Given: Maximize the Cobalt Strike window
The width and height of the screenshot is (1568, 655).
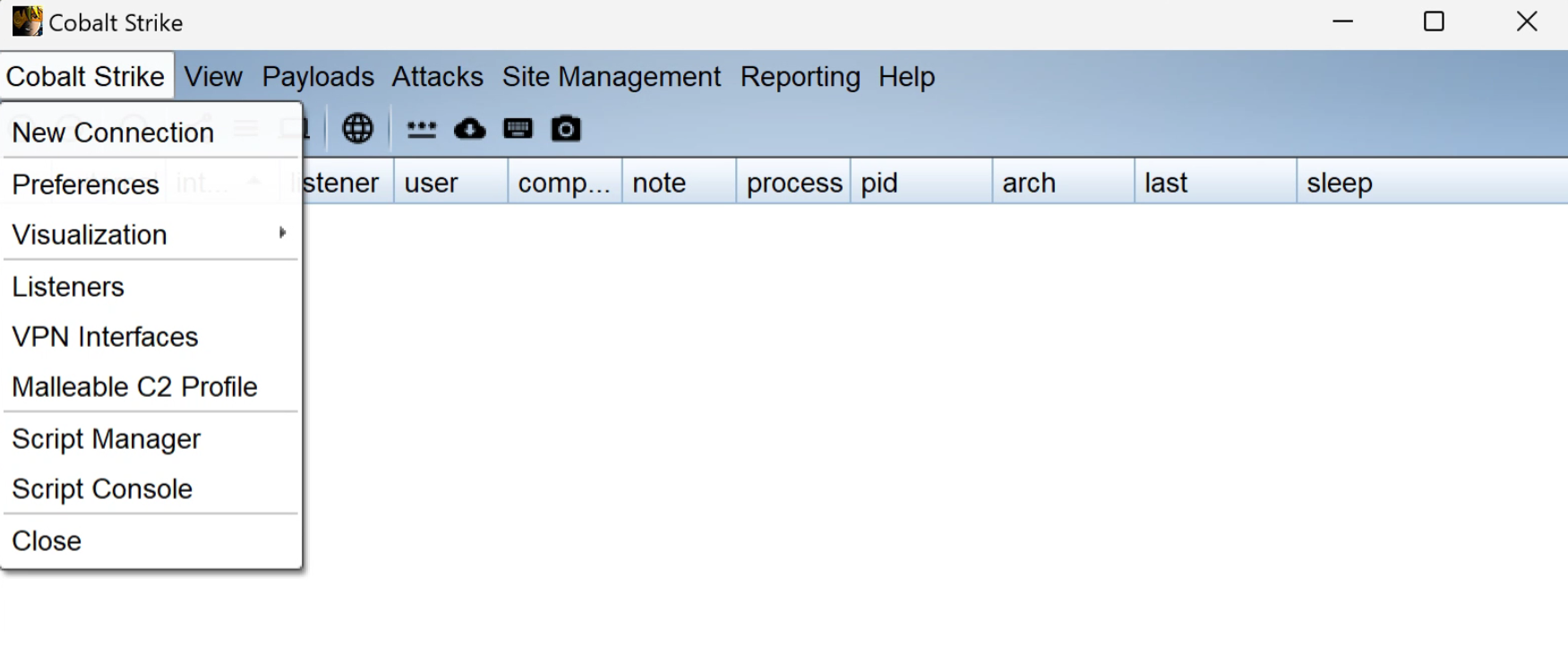Looking at the screenshot, I should [x=1434, y=22].
